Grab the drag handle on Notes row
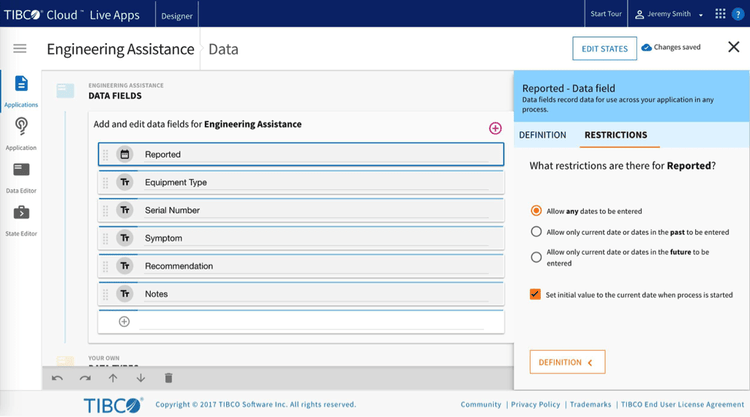 [106, 294]
